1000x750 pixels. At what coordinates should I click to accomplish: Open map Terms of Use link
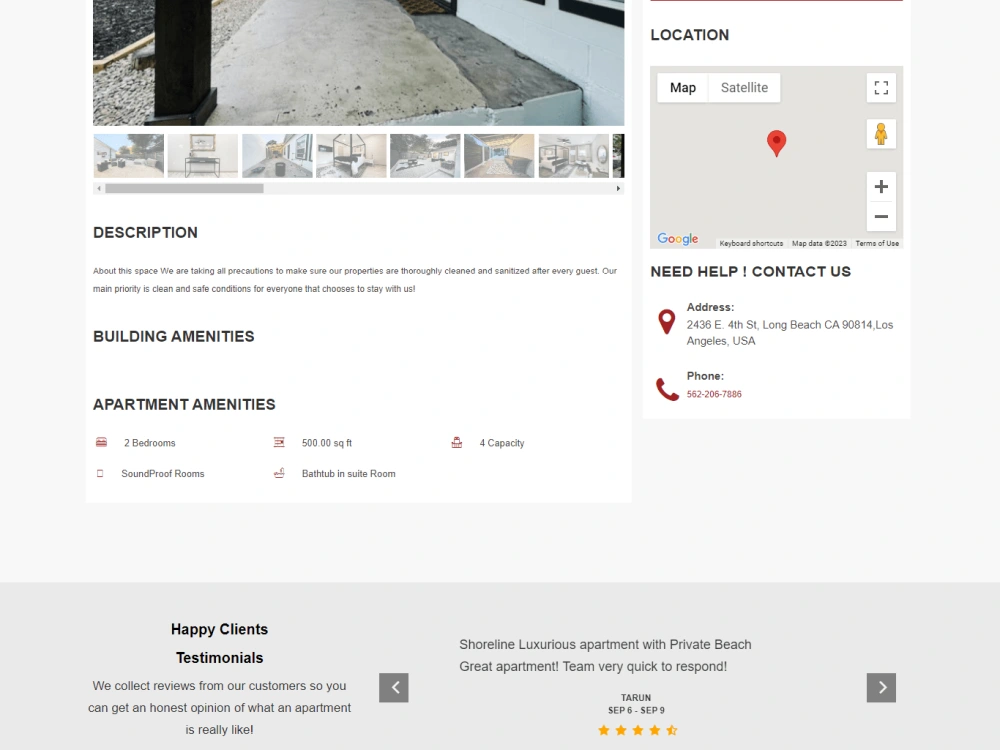coord(877,243)
